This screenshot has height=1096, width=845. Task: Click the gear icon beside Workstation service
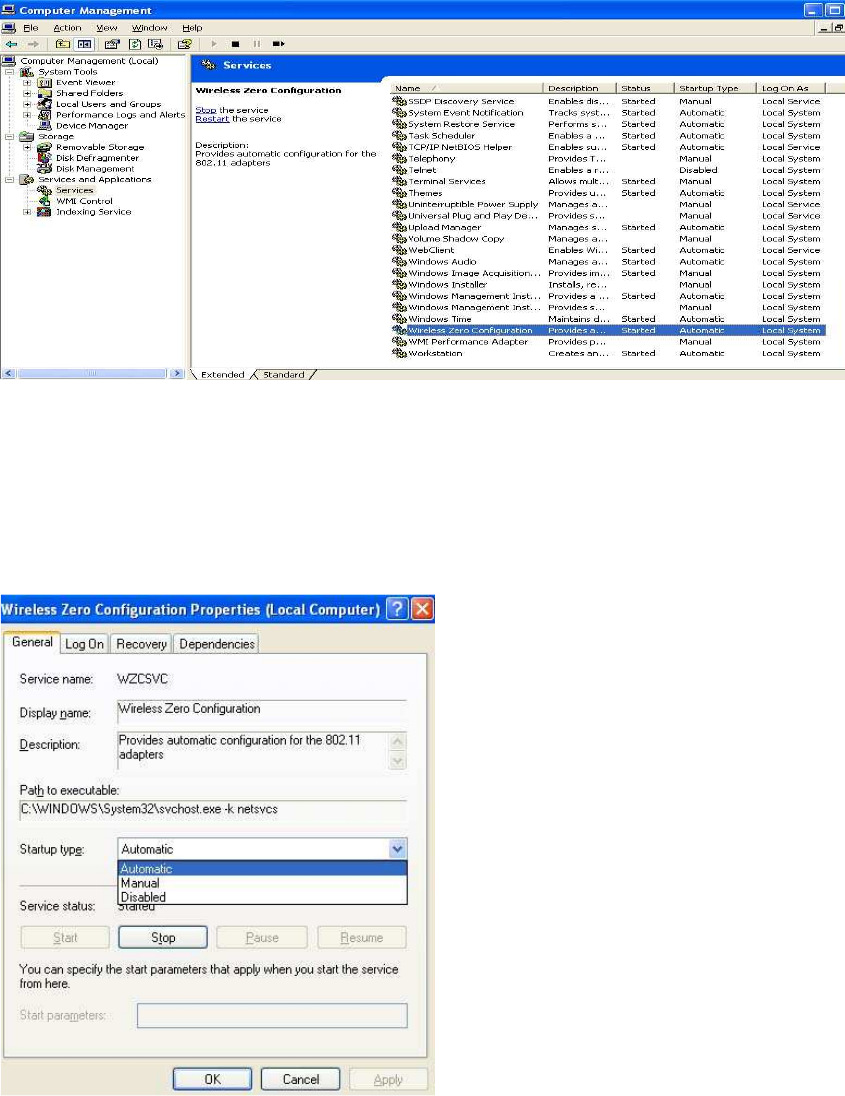399,353
